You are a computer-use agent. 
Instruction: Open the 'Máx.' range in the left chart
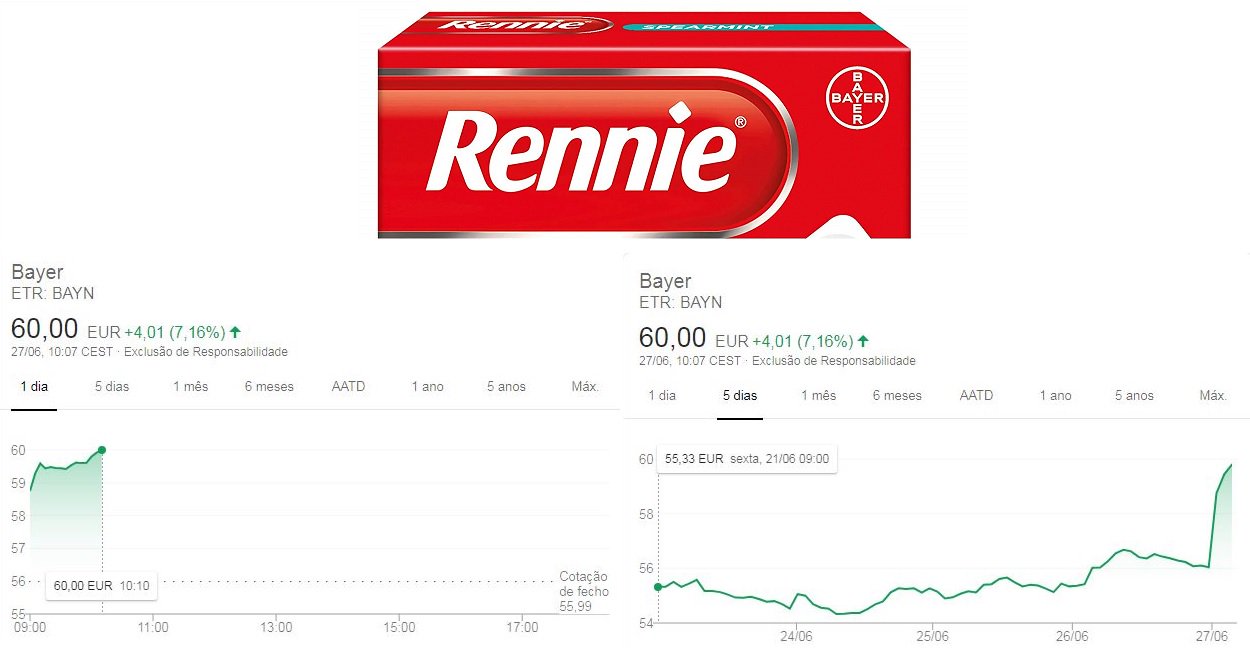click(x=585, y=386)
